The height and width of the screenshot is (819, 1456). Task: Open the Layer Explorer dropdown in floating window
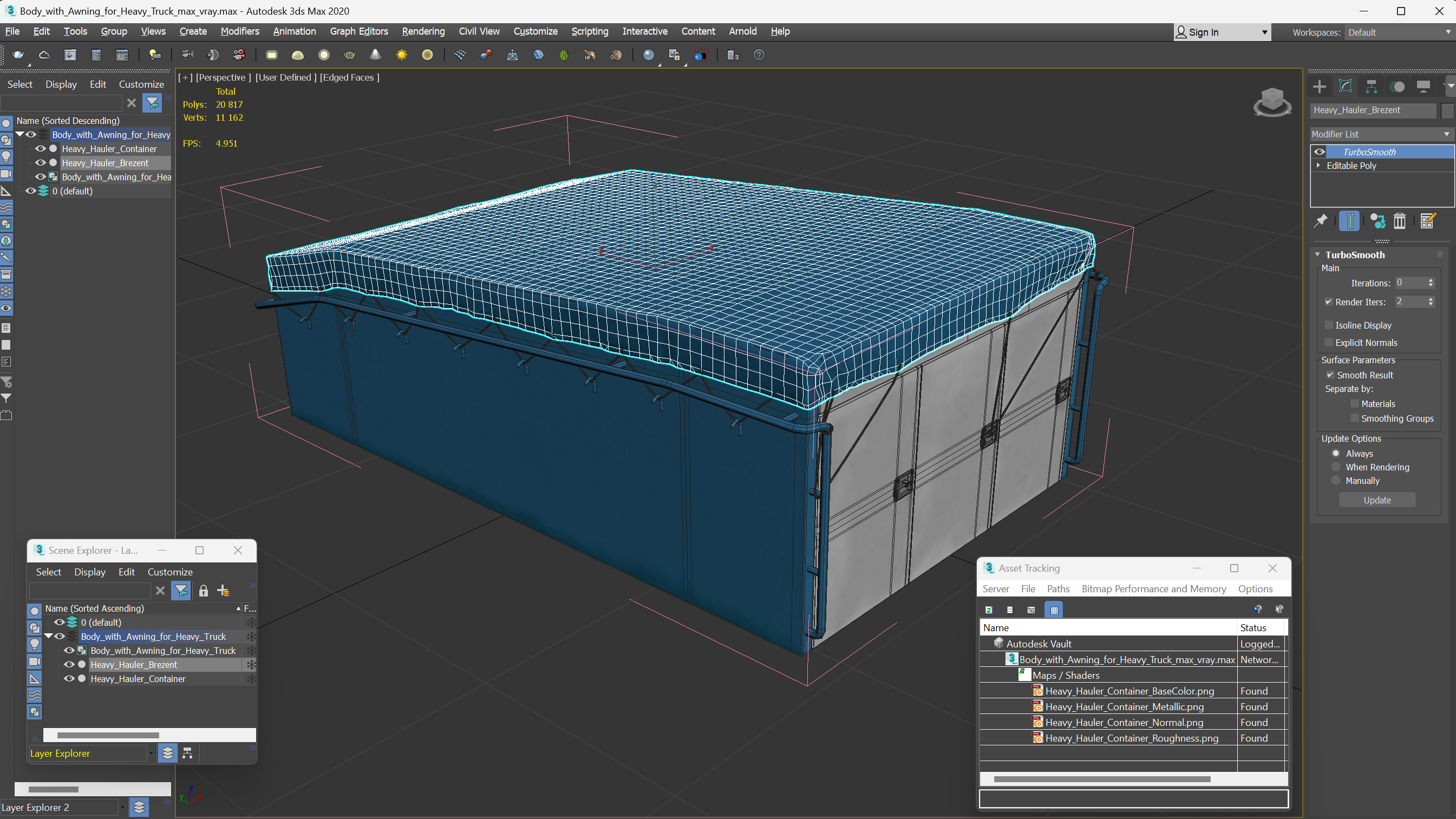tap(151, 754)
